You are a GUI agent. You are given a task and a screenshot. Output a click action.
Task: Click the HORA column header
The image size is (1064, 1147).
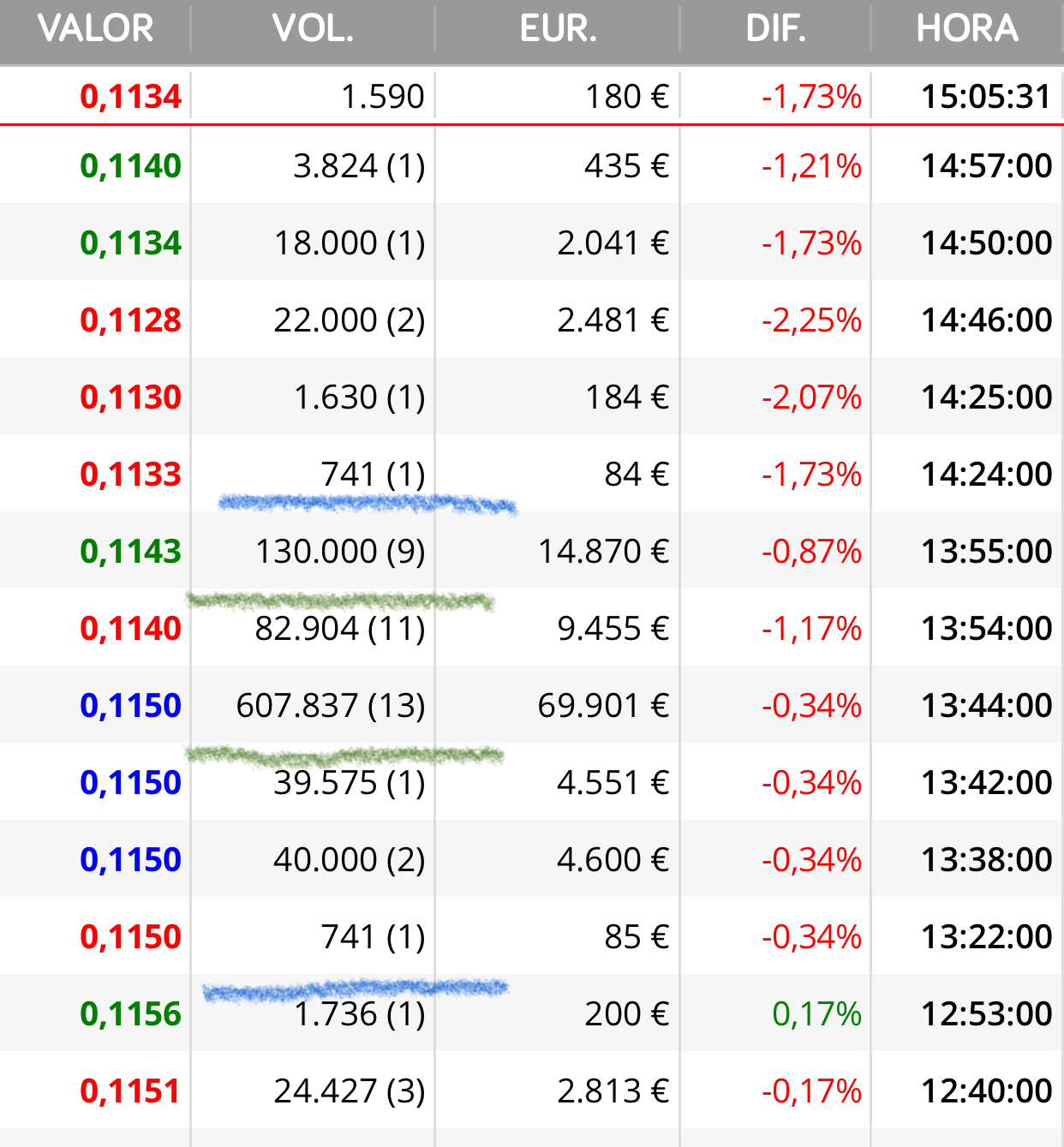967,28
